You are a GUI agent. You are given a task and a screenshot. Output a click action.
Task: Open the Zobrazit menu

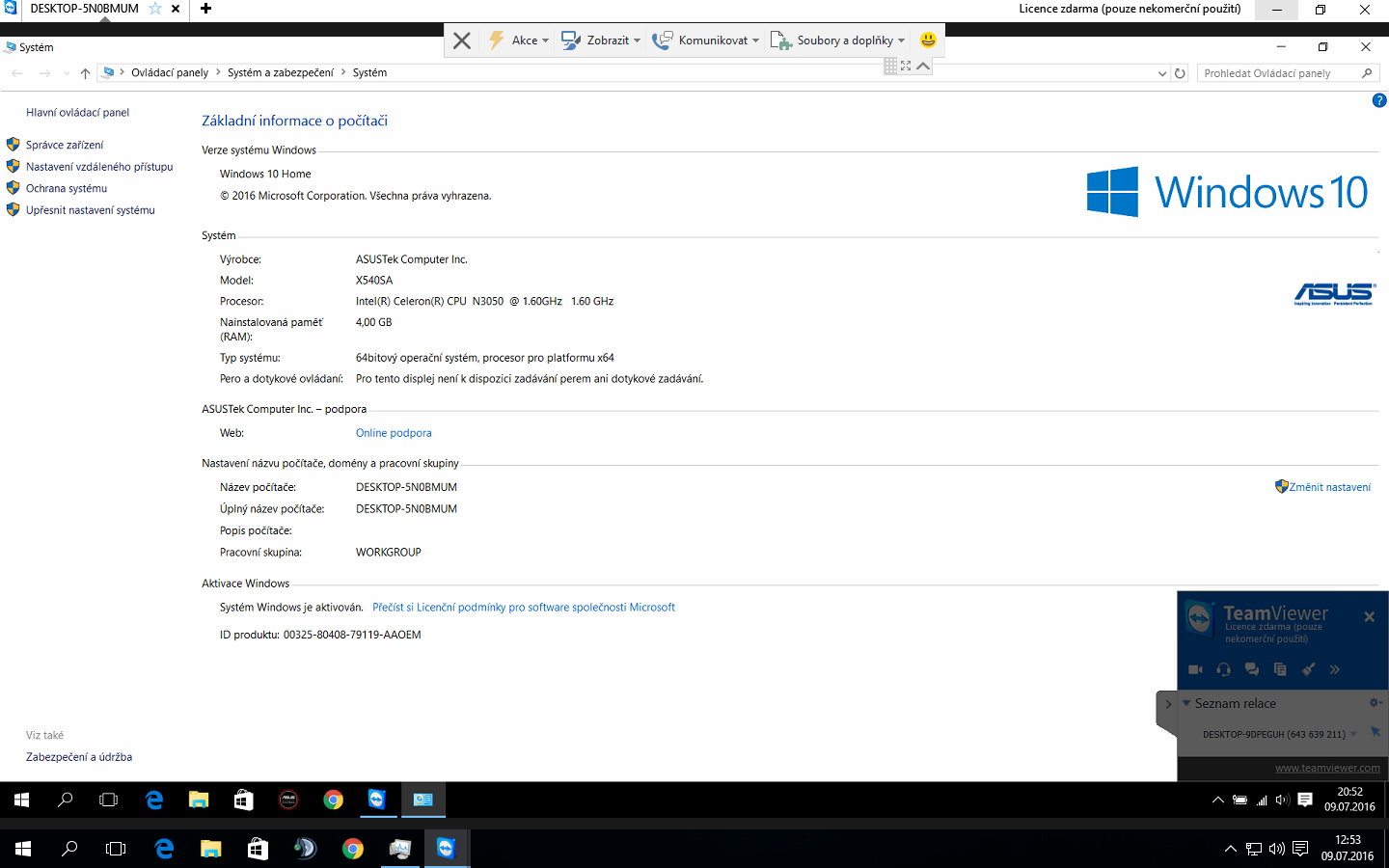point(601,41)
